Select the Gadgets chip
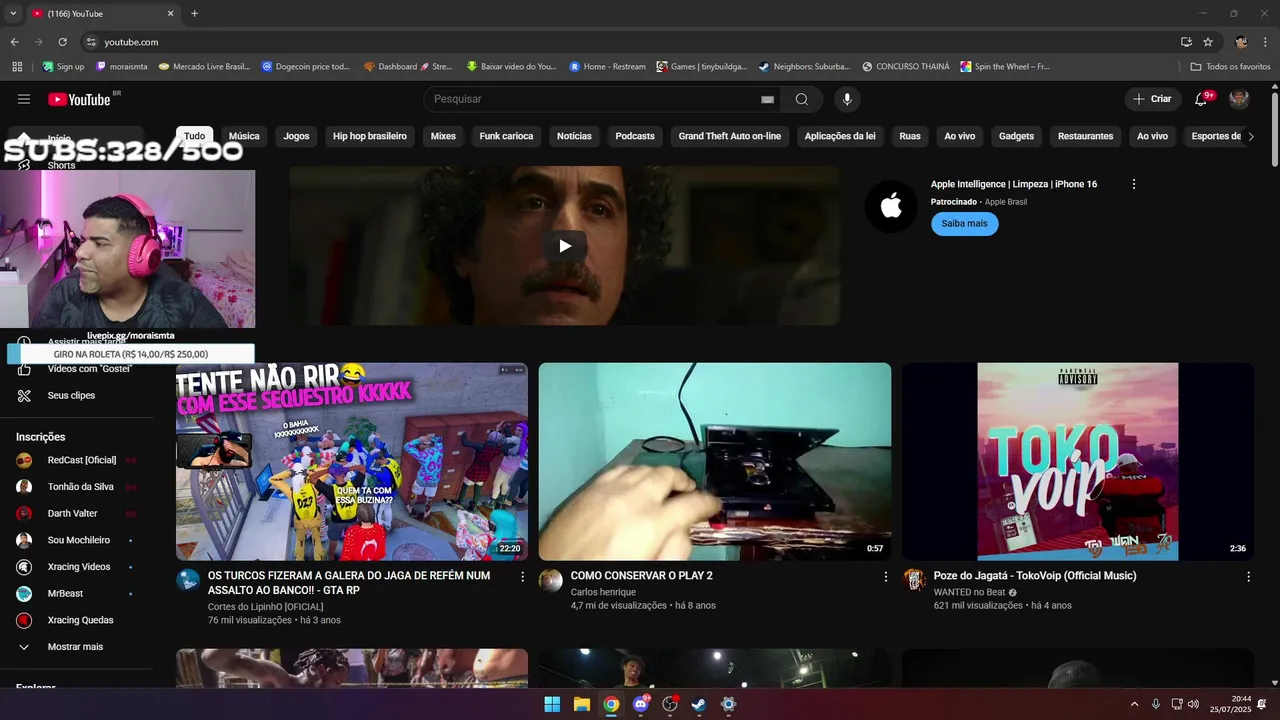The width and height of the screenshot is (1280, 720). pyautogui.click(x=1017, y=136)
